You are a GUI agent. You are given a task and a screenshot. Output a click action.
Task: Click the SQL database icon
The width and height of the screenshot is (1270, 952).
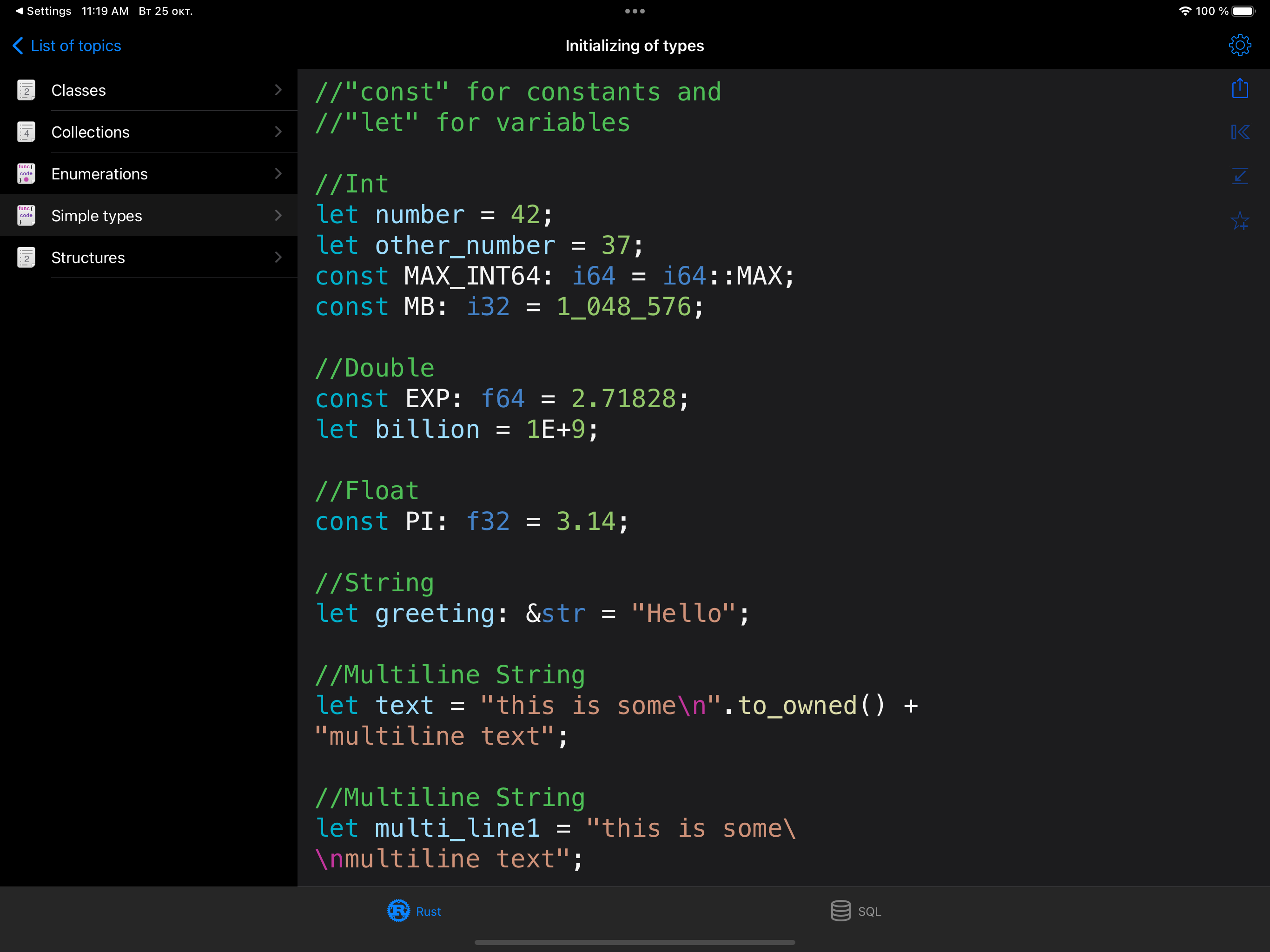pyautogui.click(x=840, y=911)
